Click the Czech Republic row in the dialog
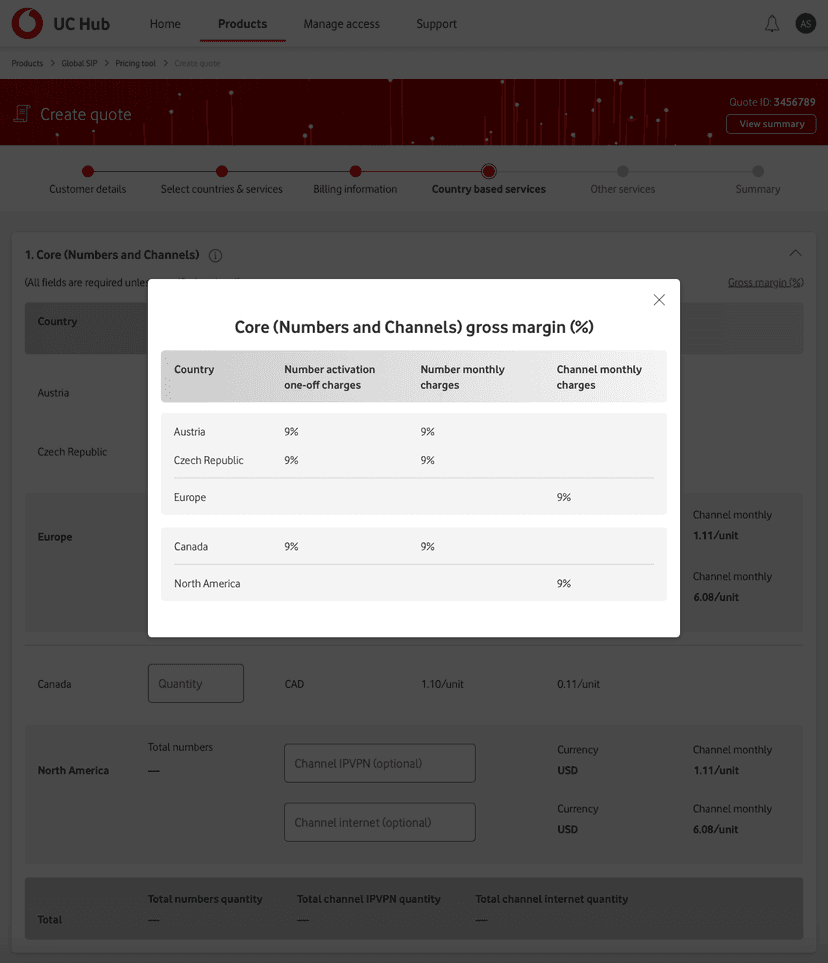 pos(413,460)
